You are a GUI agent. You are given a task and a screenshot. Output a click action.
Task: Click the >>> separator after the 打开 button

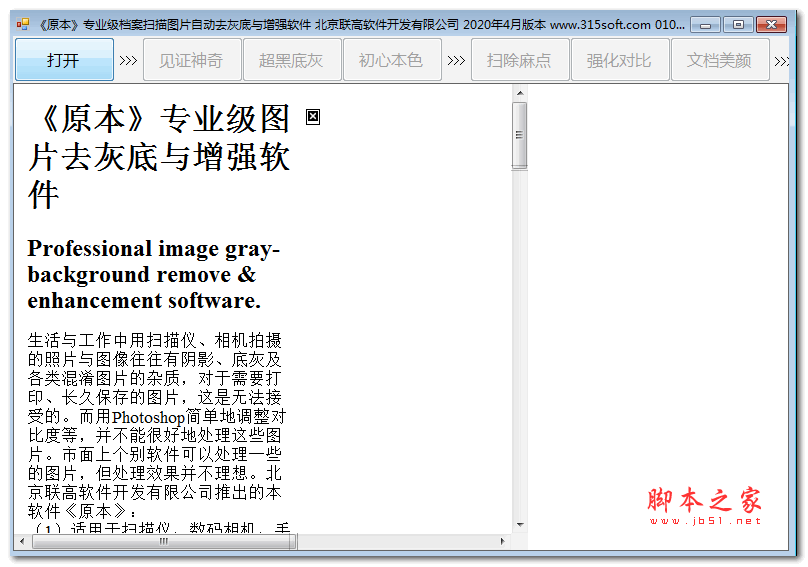[x=128, y=60]
